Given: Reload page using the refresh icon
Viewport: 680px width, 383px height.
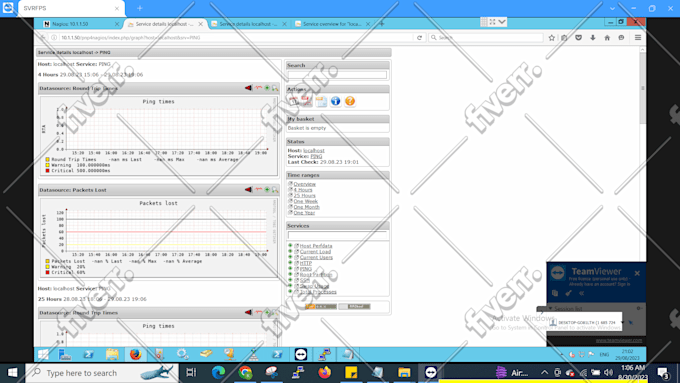Looking at the screenshot, I should click(x=419, y=38).
